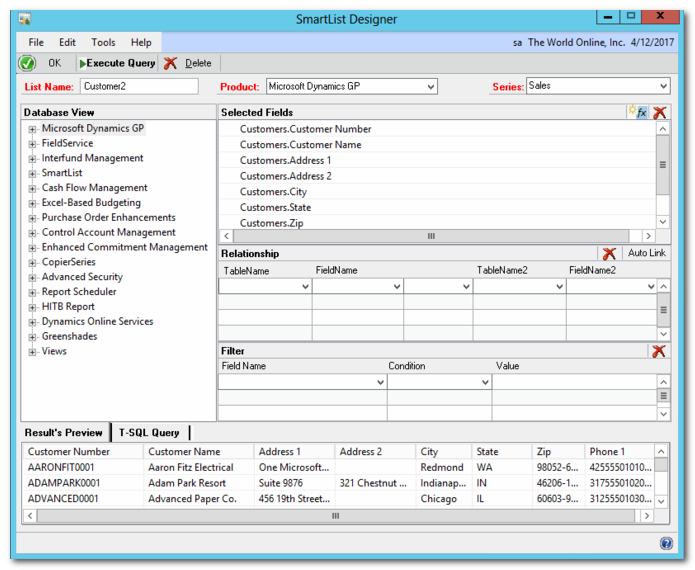Click scroll down arrow in Selected Fields
The height and width of the screenshot is (570, 695).
tap(663, 222)
